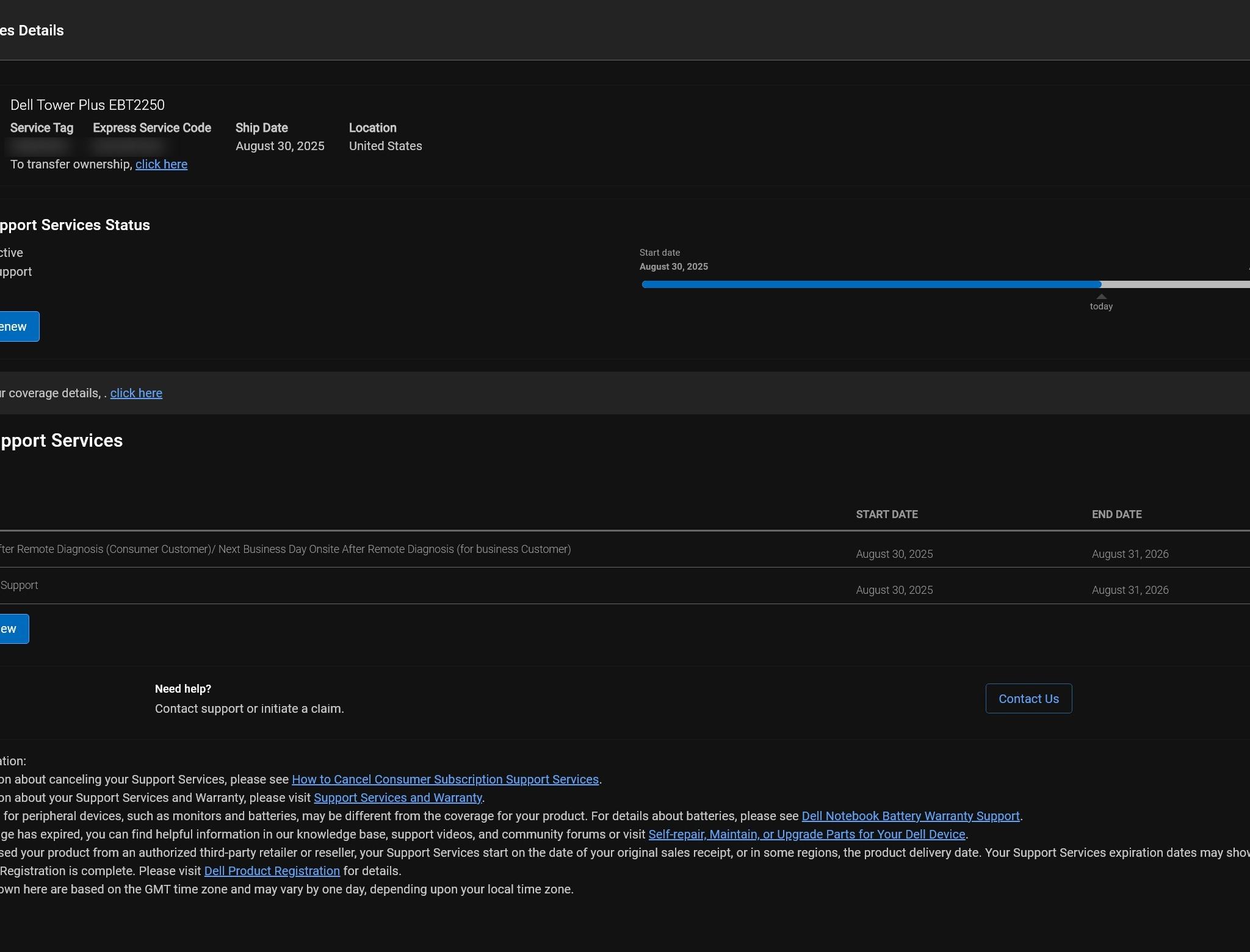This screenshot has height=952, width=1250.
Task: Click "Contact support or initiate a claim." text
Action: click(250, 709)
